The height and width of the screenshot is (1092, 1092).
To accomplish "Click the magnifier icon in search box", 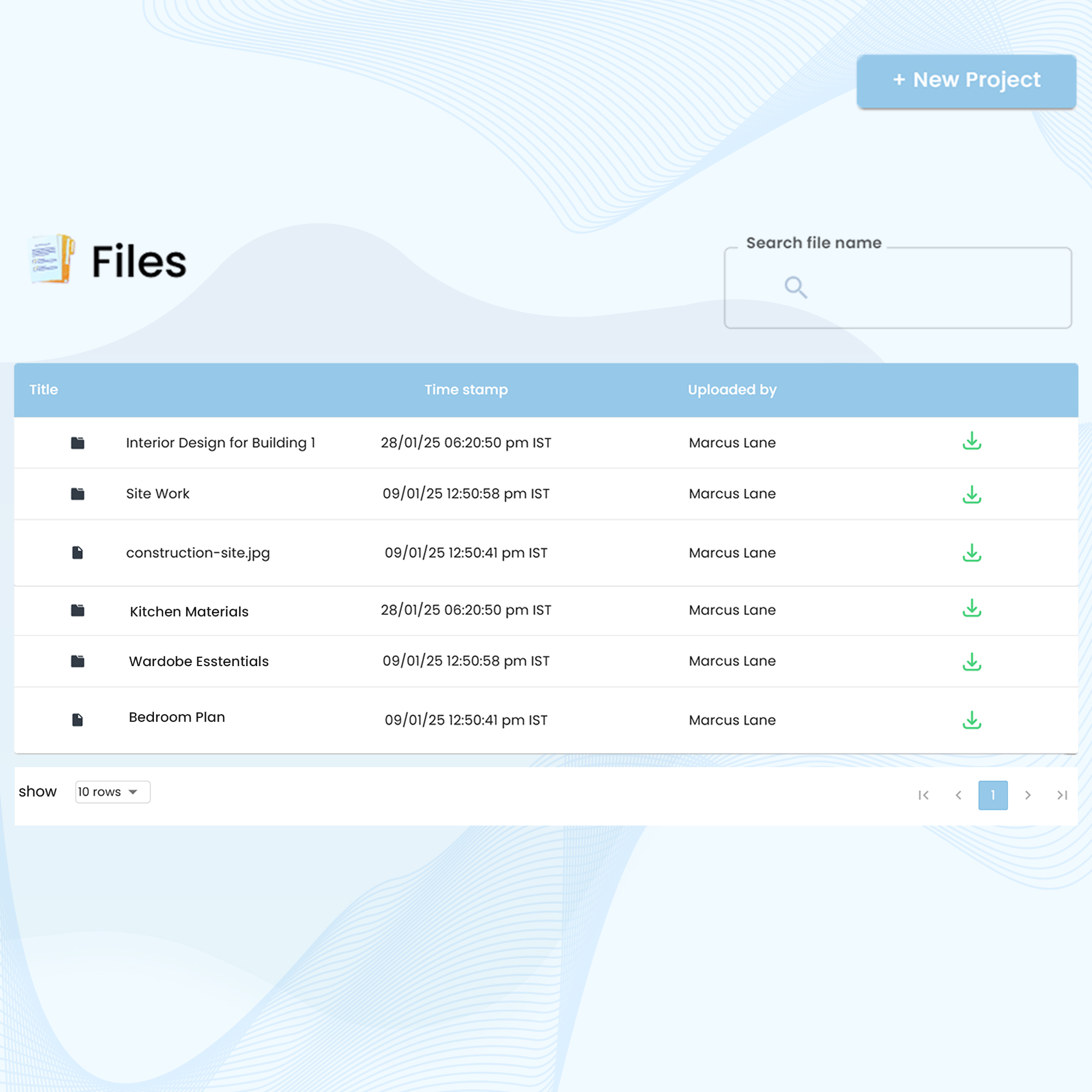I will (796, 287).
